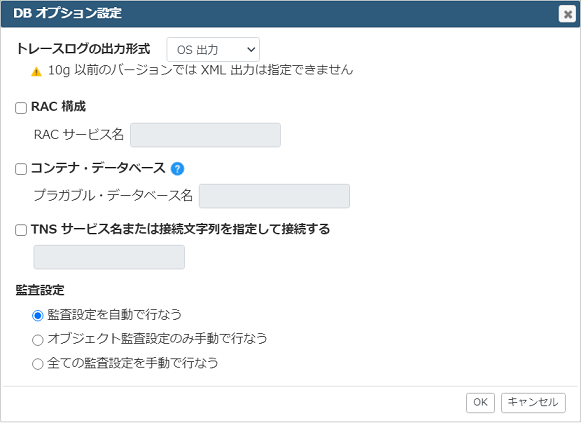Click the RAC サービス名 text field
The image size is (581, 423).
[205, 135]
